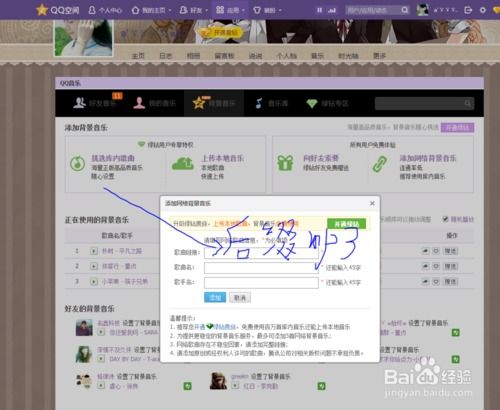Click the blue 添加 button in dialog
This screenshot has width=500, height=410.
click(215, 297)
